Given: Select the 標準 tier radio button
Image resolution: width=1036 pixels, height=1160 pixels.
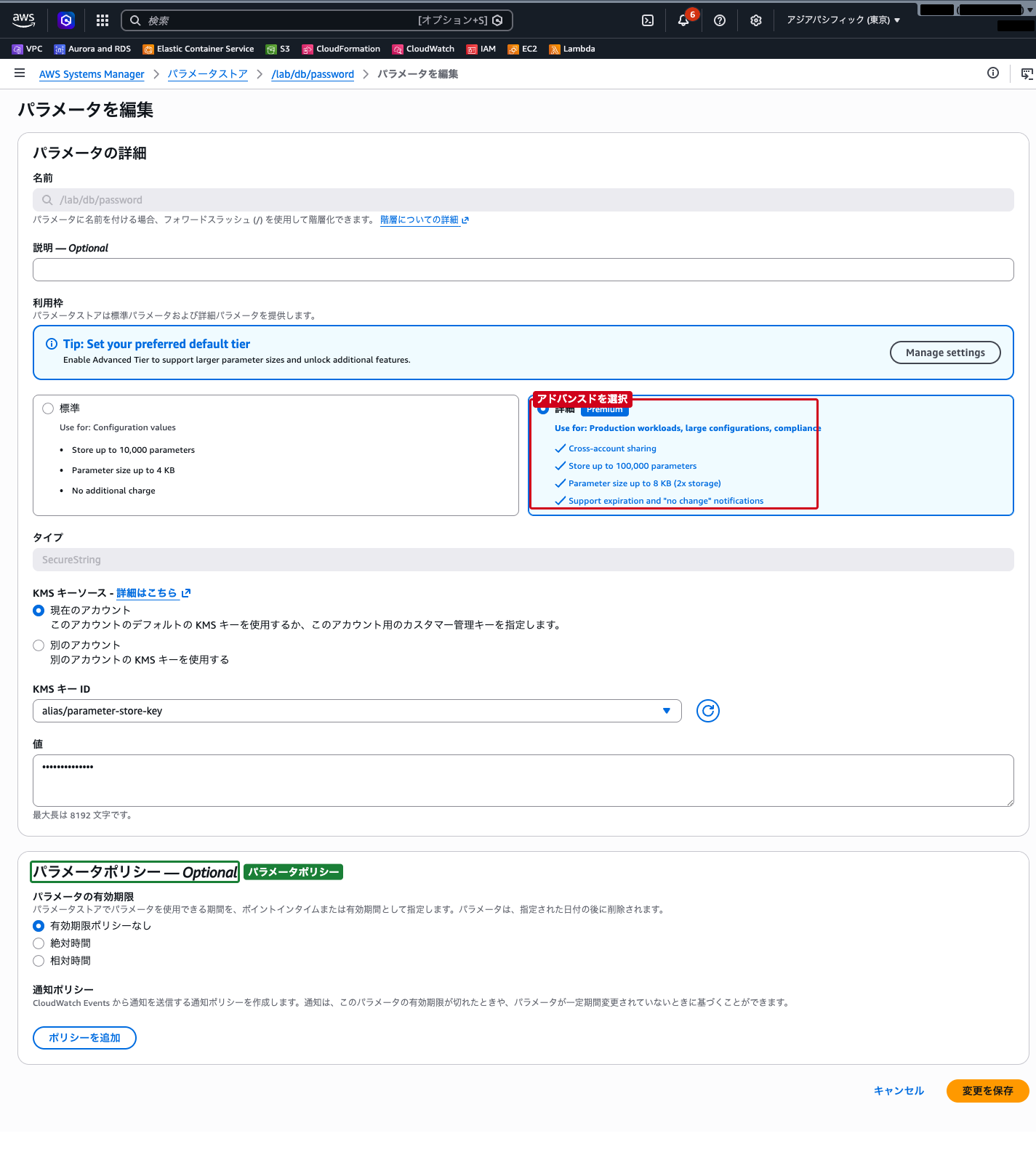Looking at the screenshot, I should pos(48,408).
